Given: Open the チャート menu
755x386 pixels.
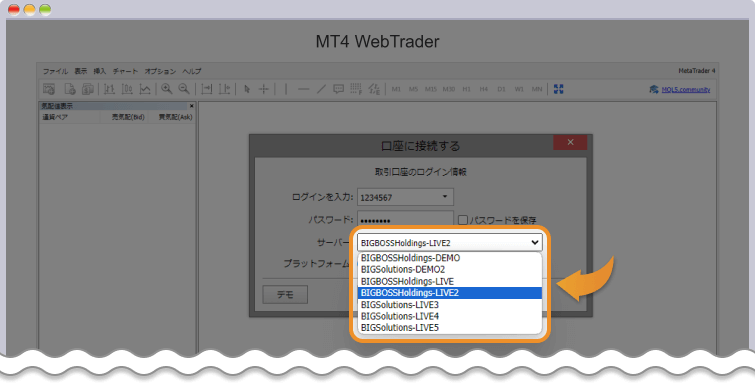Looking at the screenshot, I should (x=125, y=71).
